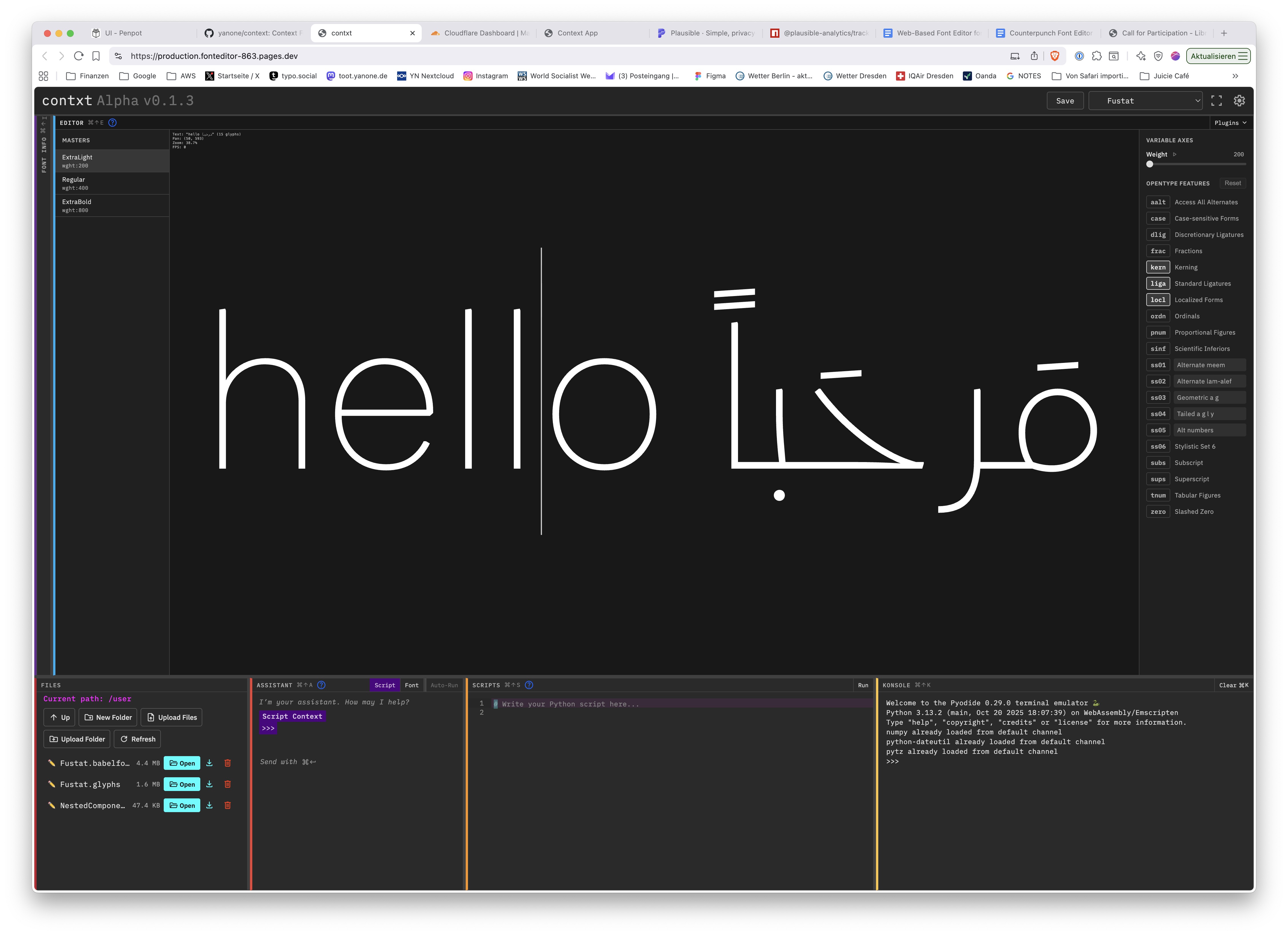Enable the ss01 Alternate meem feature

coord(1158,365)
